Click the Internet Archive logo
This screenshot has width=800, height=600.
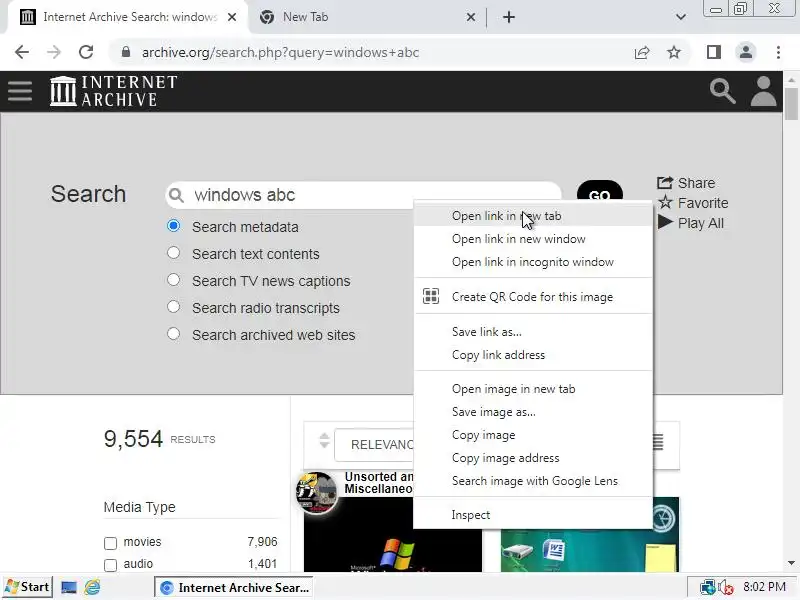113,91
